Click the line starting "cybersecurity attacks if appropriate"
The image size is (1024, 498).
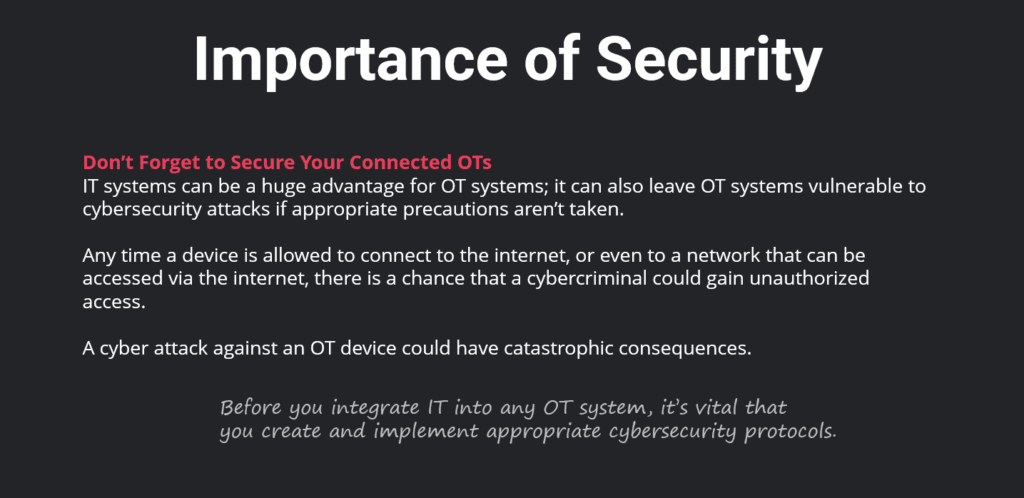point(354,211)
